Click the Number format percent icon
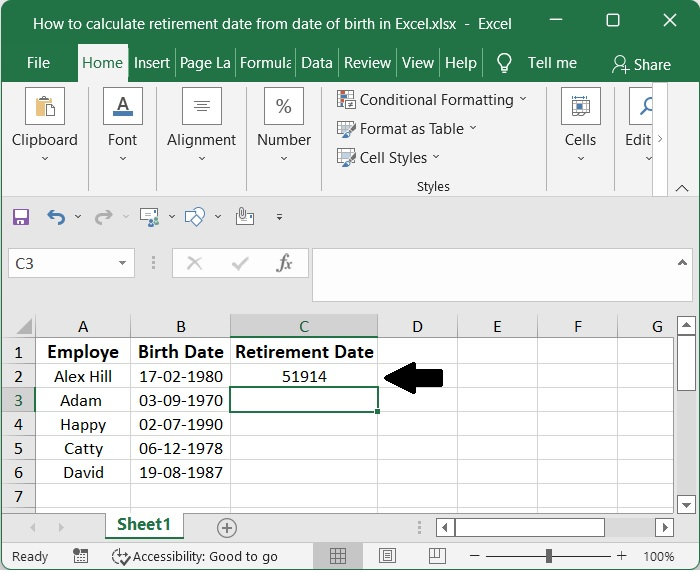 click(x=284, y=106)
